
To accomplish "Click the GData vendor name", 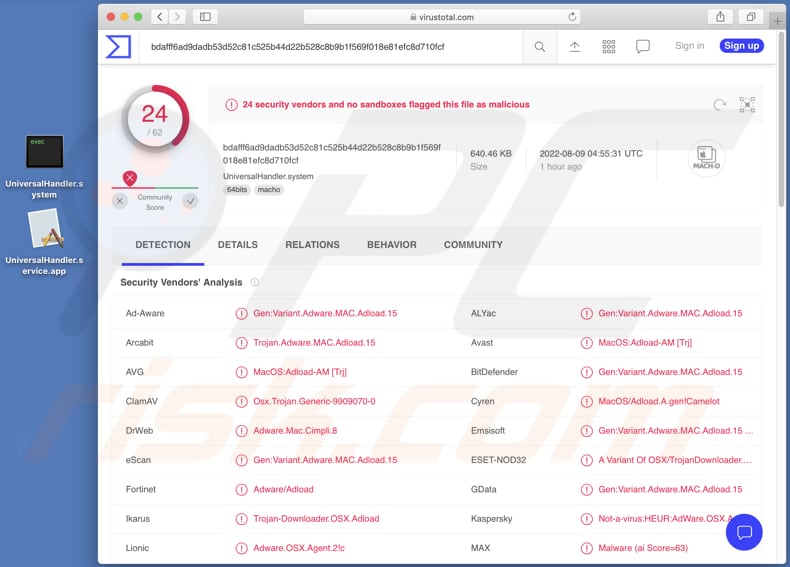I will [x=483, y=489].
